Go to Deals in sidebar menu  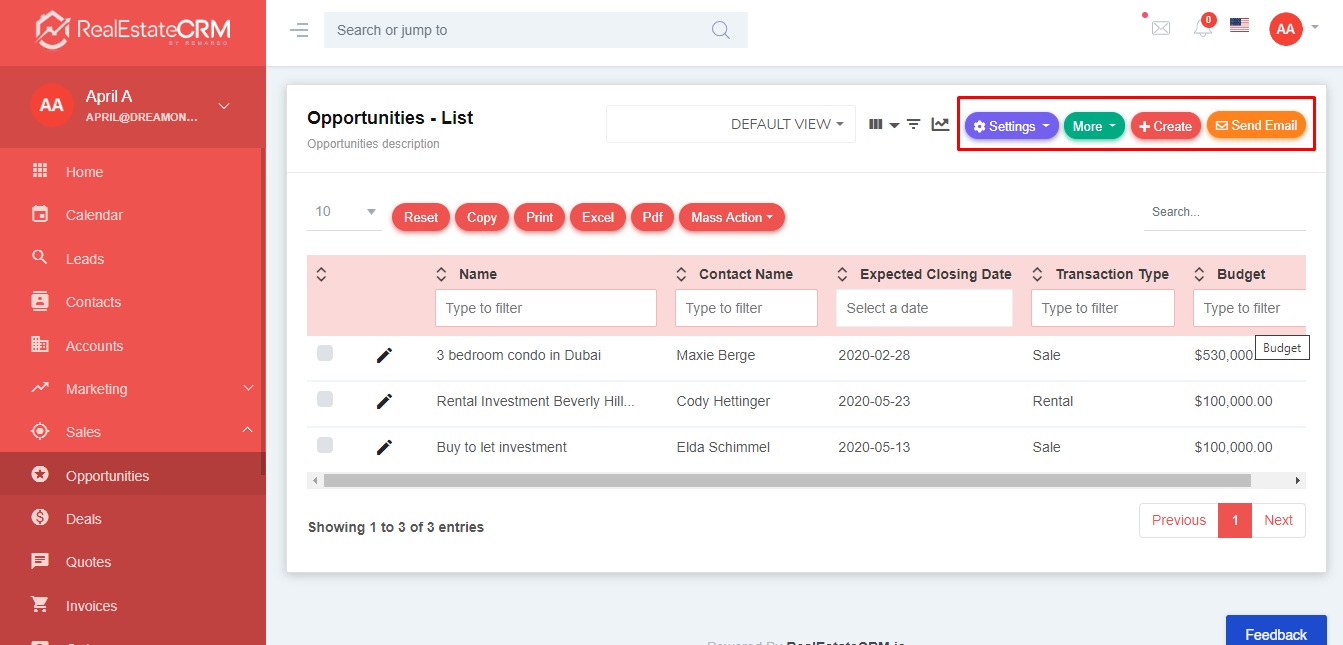pos(84,519)
